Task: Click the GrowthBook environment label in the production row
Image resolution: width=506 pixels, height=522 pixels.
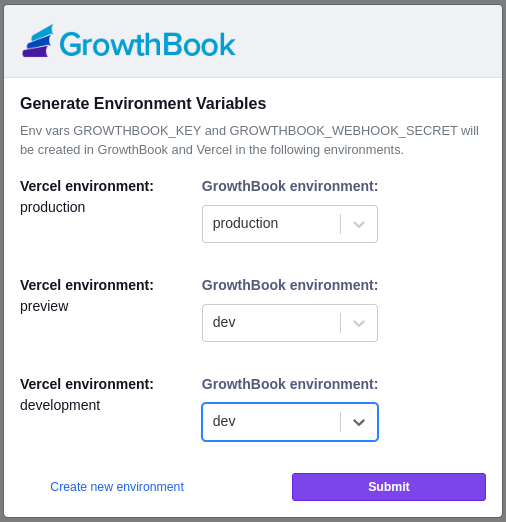Action: pyautogui.click(x=290, y=186)
